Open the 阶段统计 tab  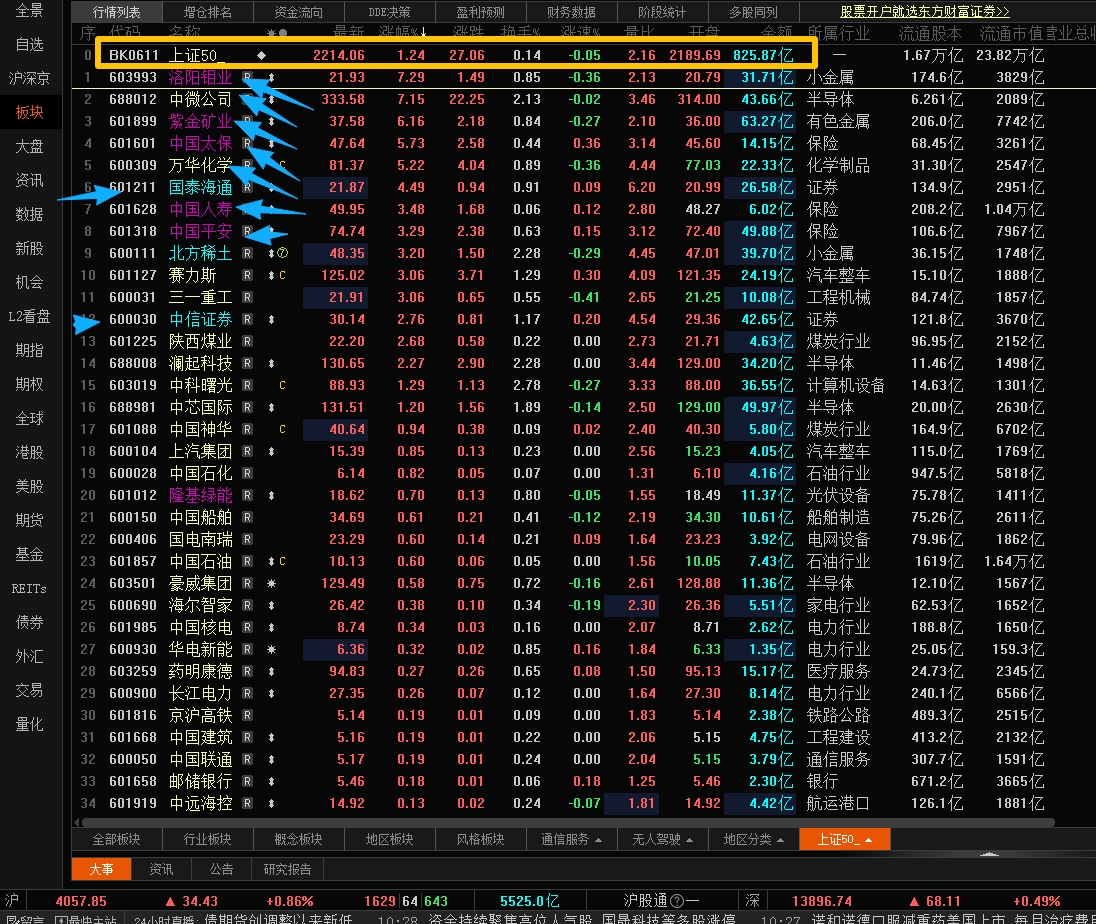(x=662, y=12)
